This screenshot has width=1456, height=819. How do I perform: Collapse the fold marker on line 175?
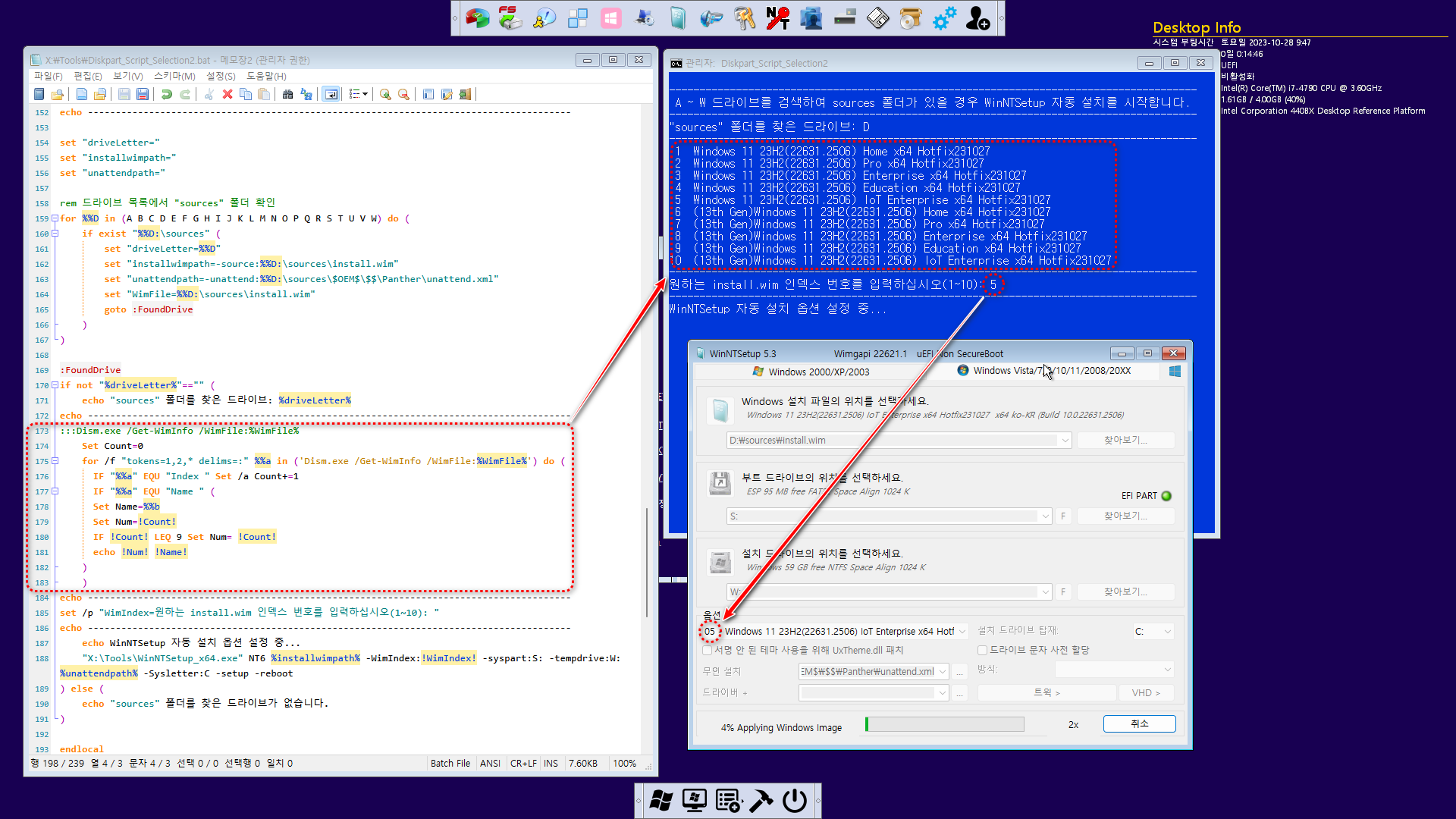pyautogui.click(x=55, y=461)
